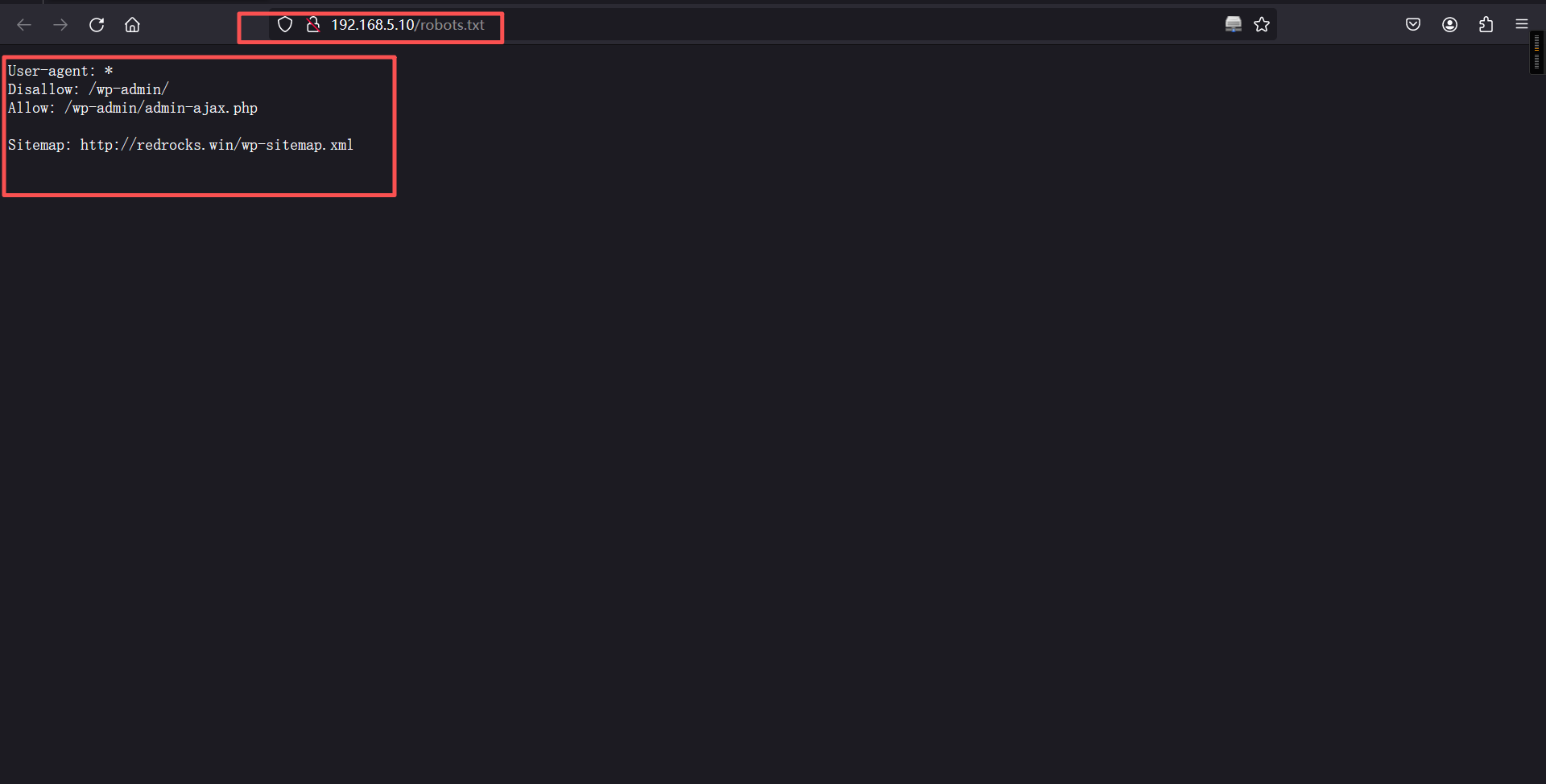This screenshot has width=1546, height=784.
Task: Click the 'Disallow: /wp-admin/' line
Action: [88, 89]
